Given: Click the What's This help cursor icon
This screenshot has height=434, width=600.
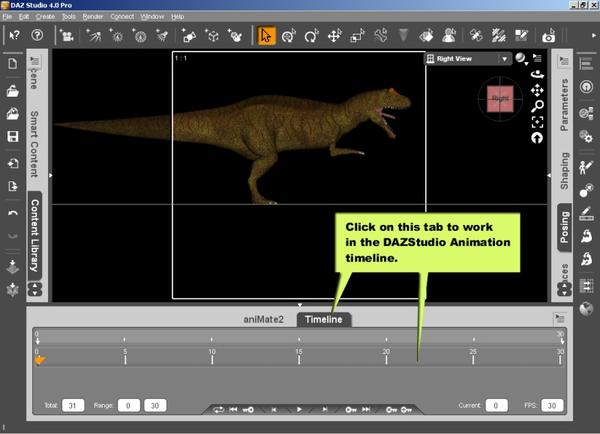Looking at the screenshot, I should tap(15, 36).
